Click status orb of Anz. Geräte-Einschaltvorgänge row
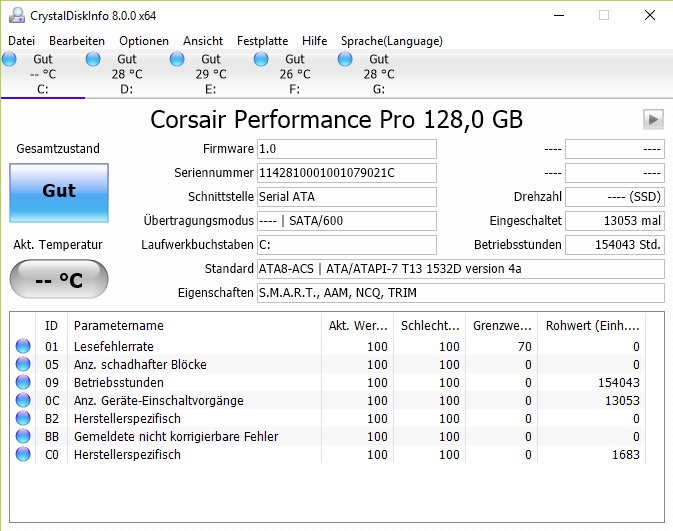 click(23, 400)
